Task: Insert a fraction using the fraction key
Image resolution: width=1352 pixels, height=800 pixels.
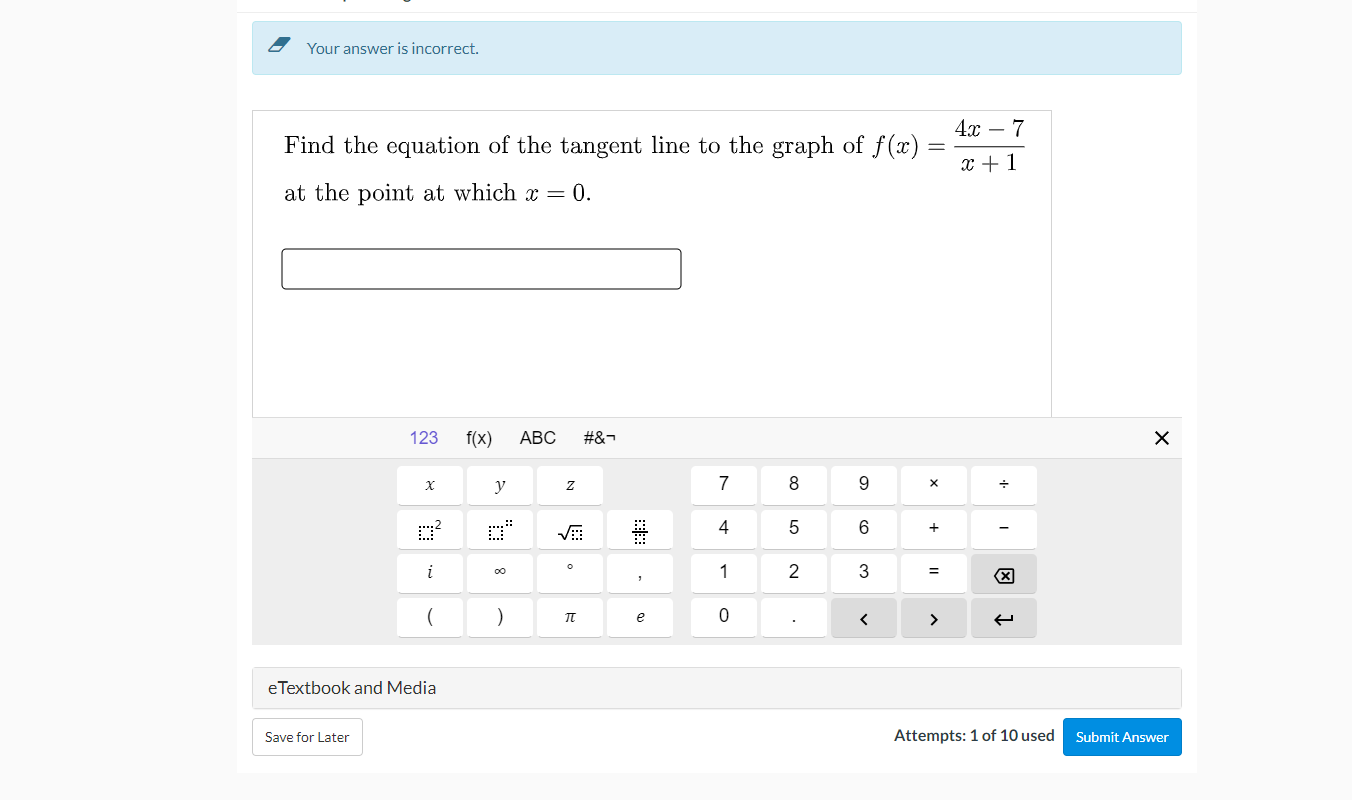Action: coord(640,529)
